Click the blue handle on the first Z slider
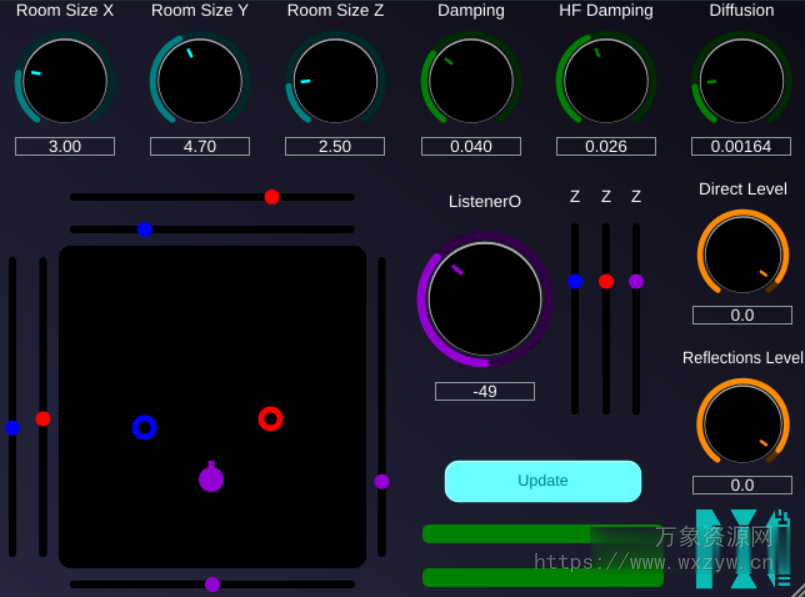This screenshot has width=805, height=597. coord(575,281)
